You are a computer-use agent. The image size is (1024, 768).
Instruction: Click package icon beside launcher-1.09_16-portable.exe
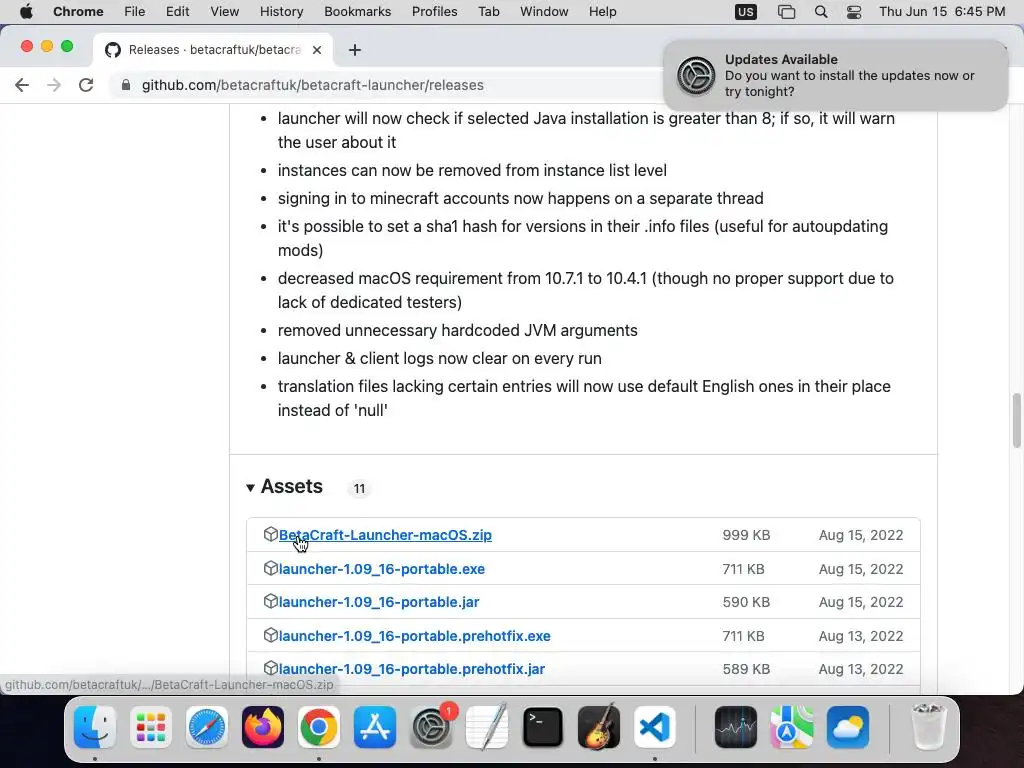[x=270, y=568]
